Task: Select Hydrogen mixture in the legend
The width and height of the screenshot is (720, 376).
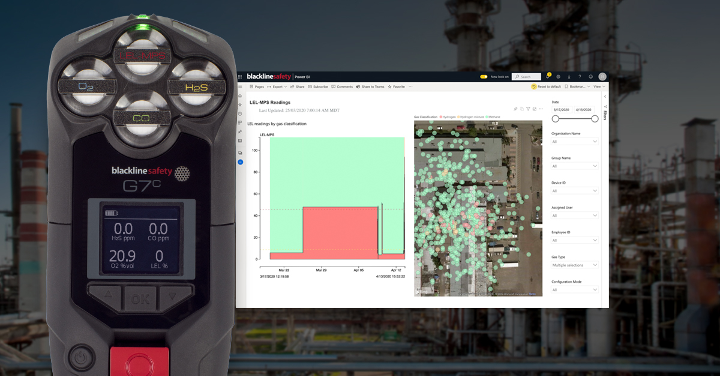Action: (x=471, y=117)
